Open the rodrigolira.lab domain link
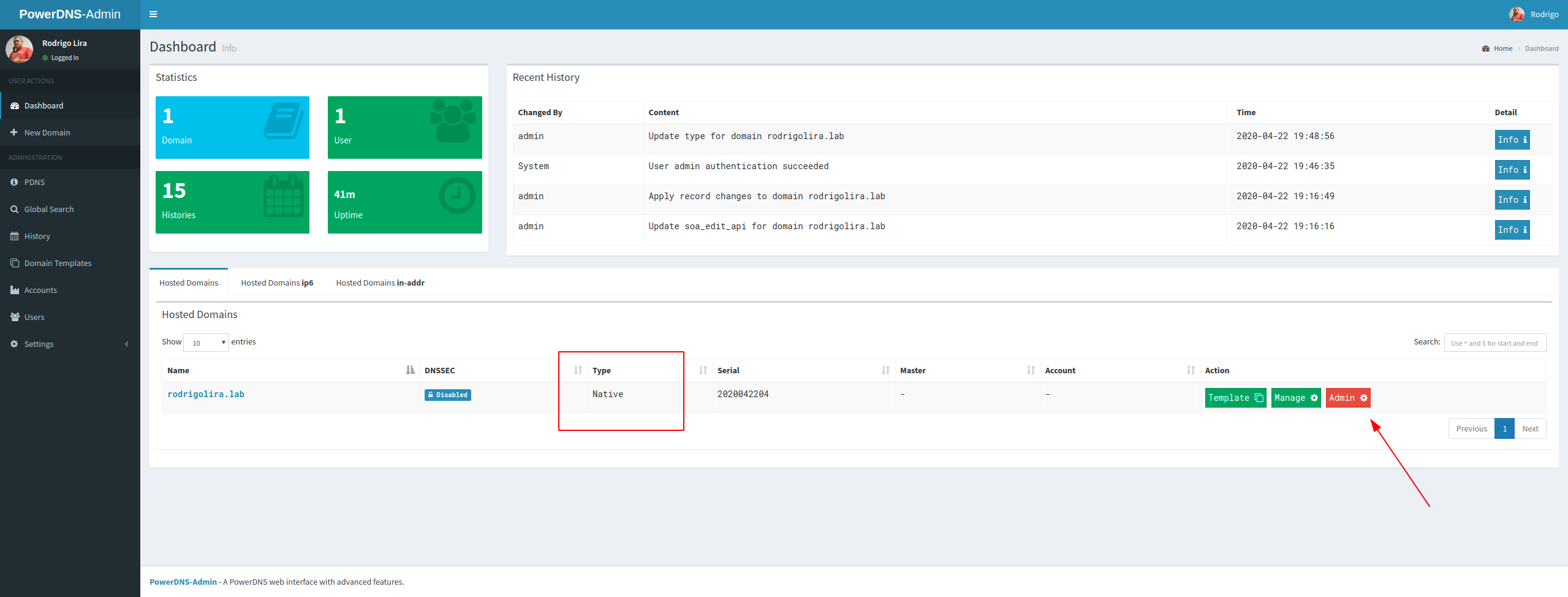This screenshot has height=597, width=1568. tap(206, 394)
